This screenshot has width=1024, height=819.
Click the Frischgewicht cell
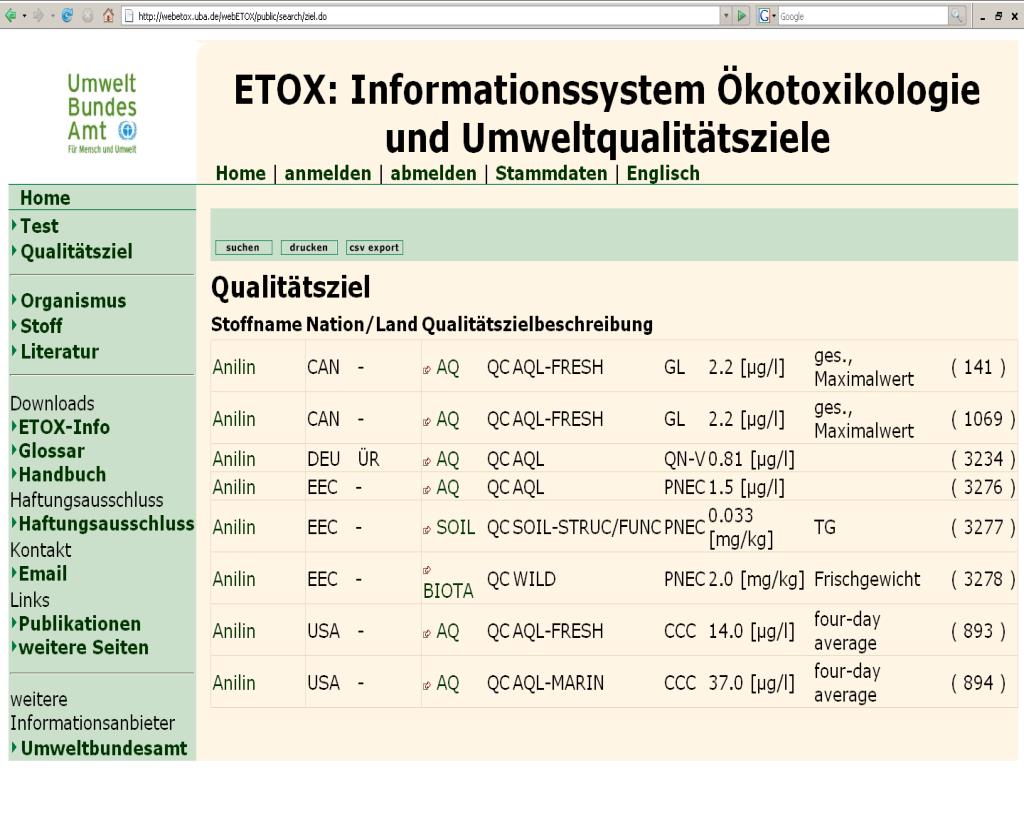[x=867, y=579]
